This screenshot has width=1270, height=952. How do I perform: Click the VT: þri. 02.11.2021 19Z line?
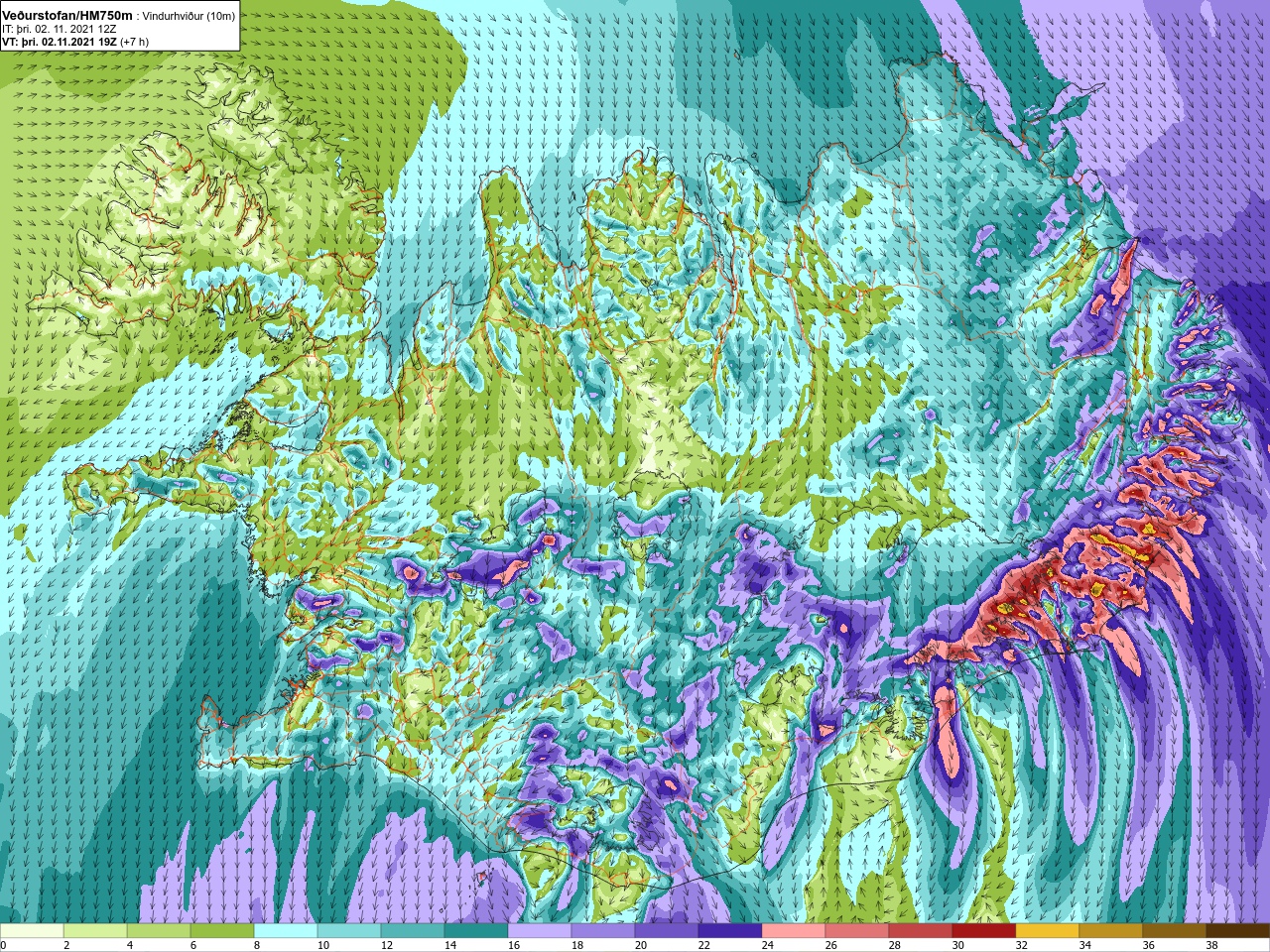[59, 43]
